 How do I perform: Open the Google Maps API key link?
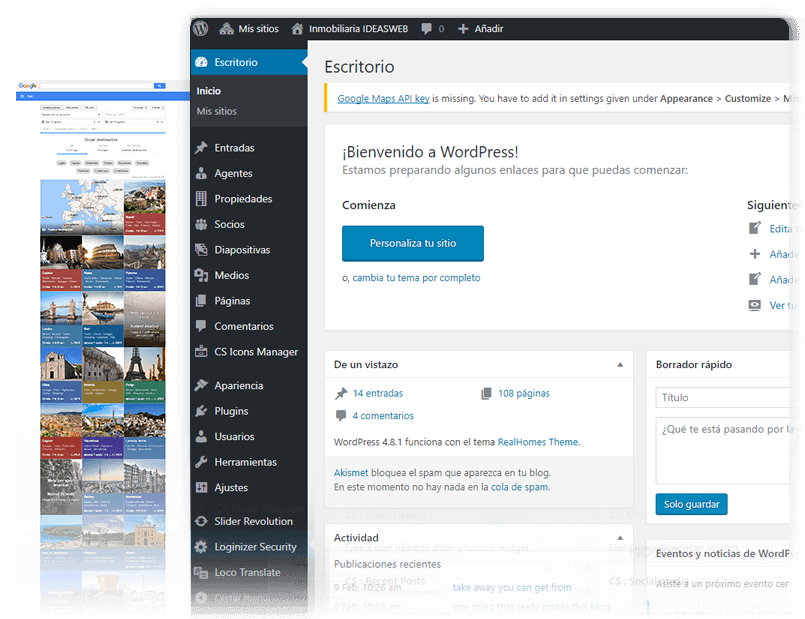[x=384, y=99]
